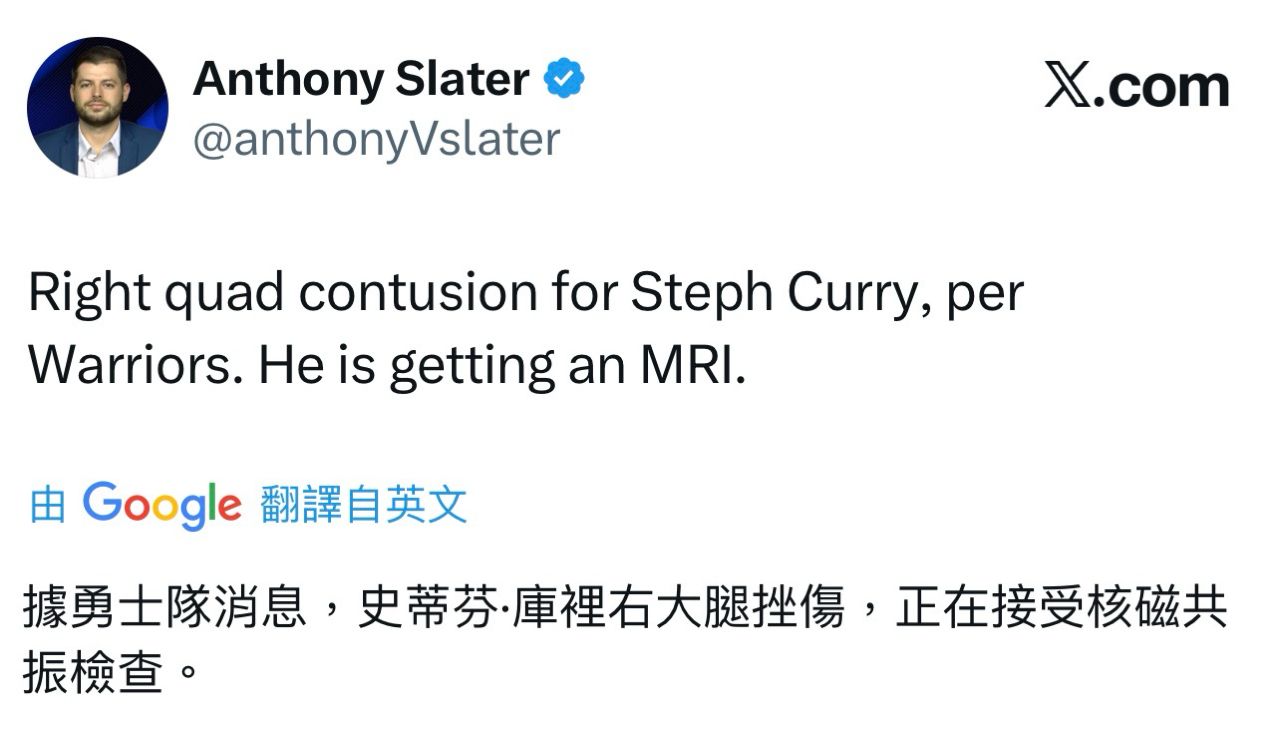Image resolution: width=1280 pixels, height=740 pixels.
Task: Open the @anthonyVslater handle link
Action: click(375, 140)
